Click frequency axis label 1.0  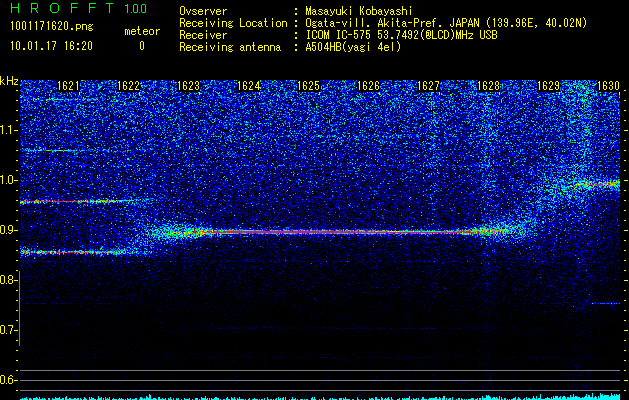click(x=9, y=180)
